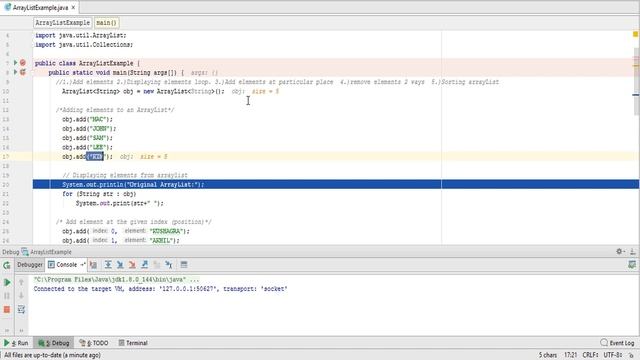
Task: Click the Run to Cursor icon
Action: 169,265
